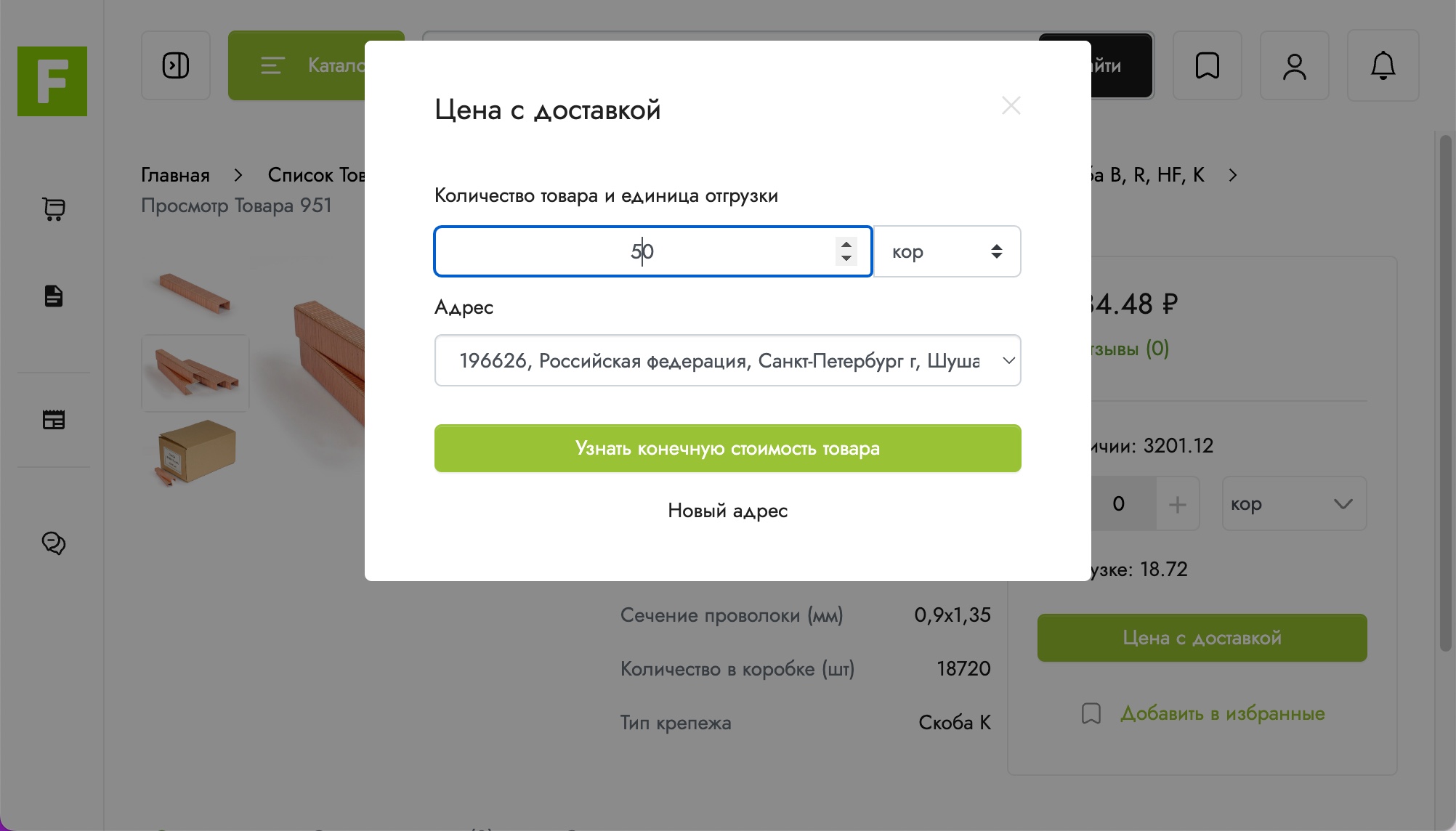The width and height of the screenshot is (1456, 831).
Task: Open notifications bell icon
Action: pos(1383,65)
